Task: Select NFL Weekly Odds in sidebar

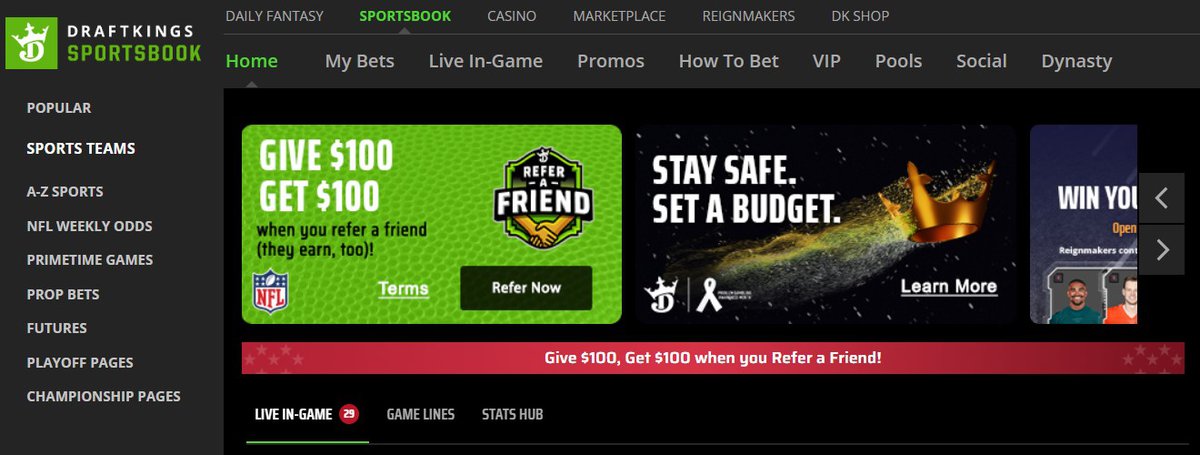Action: [x=90, y=226]
